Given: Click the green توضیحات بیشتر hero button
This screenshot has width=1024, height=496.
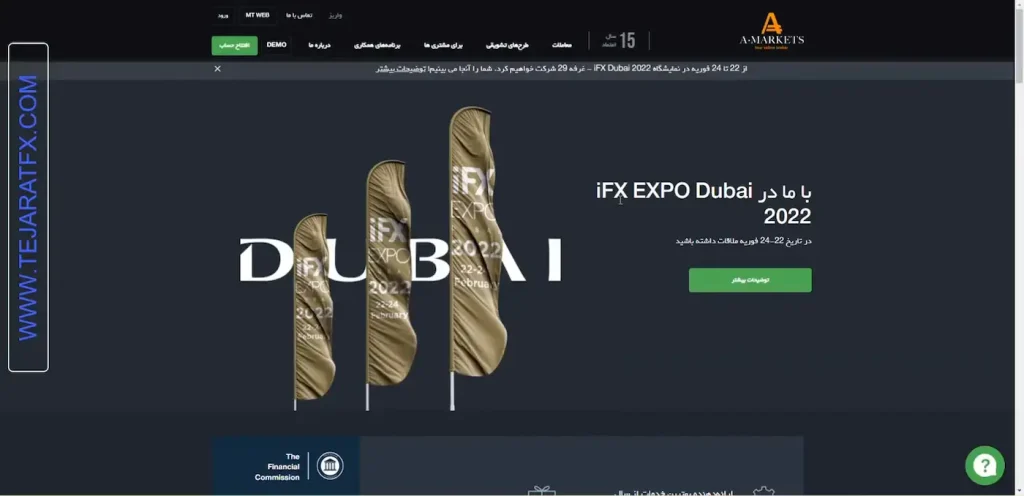Looking at the screenshot, I should (x=750, y=280).
